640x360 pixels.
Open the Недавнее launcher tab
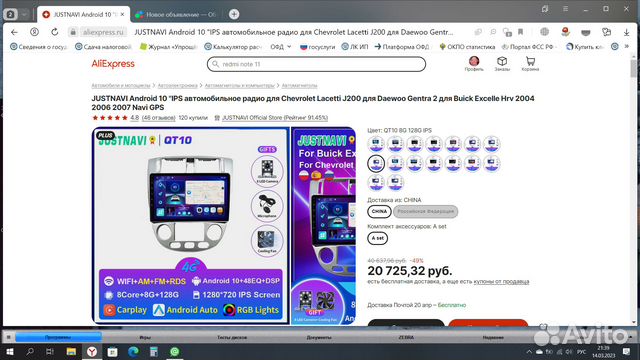point(493,337)
